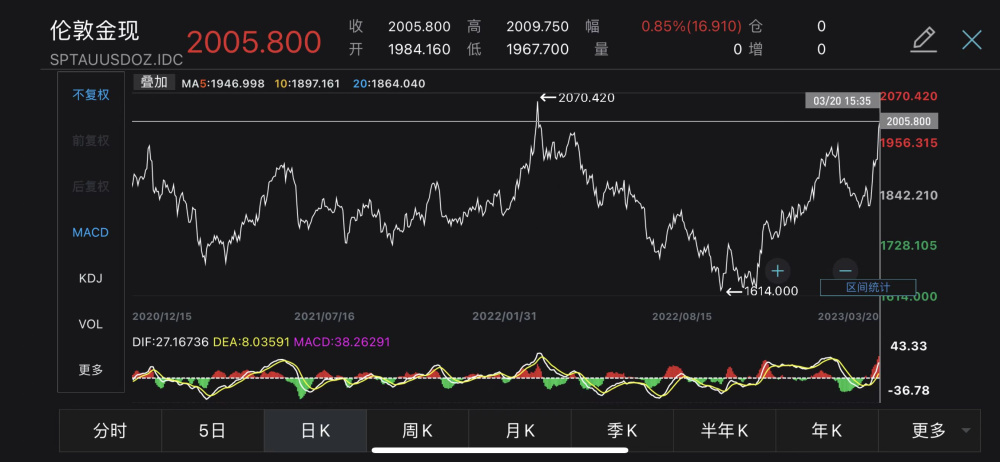
Task: Click the 2005.800 crosshair price tag
Action: [909, 121]
